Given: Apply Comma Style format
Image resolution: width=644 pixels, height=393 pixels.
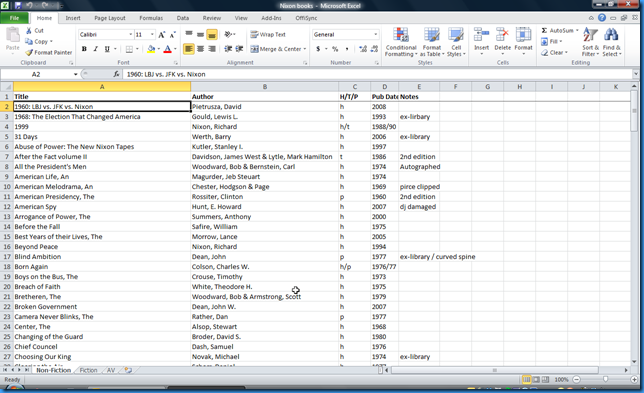Looking at the screenshot, I should (347, 49).
